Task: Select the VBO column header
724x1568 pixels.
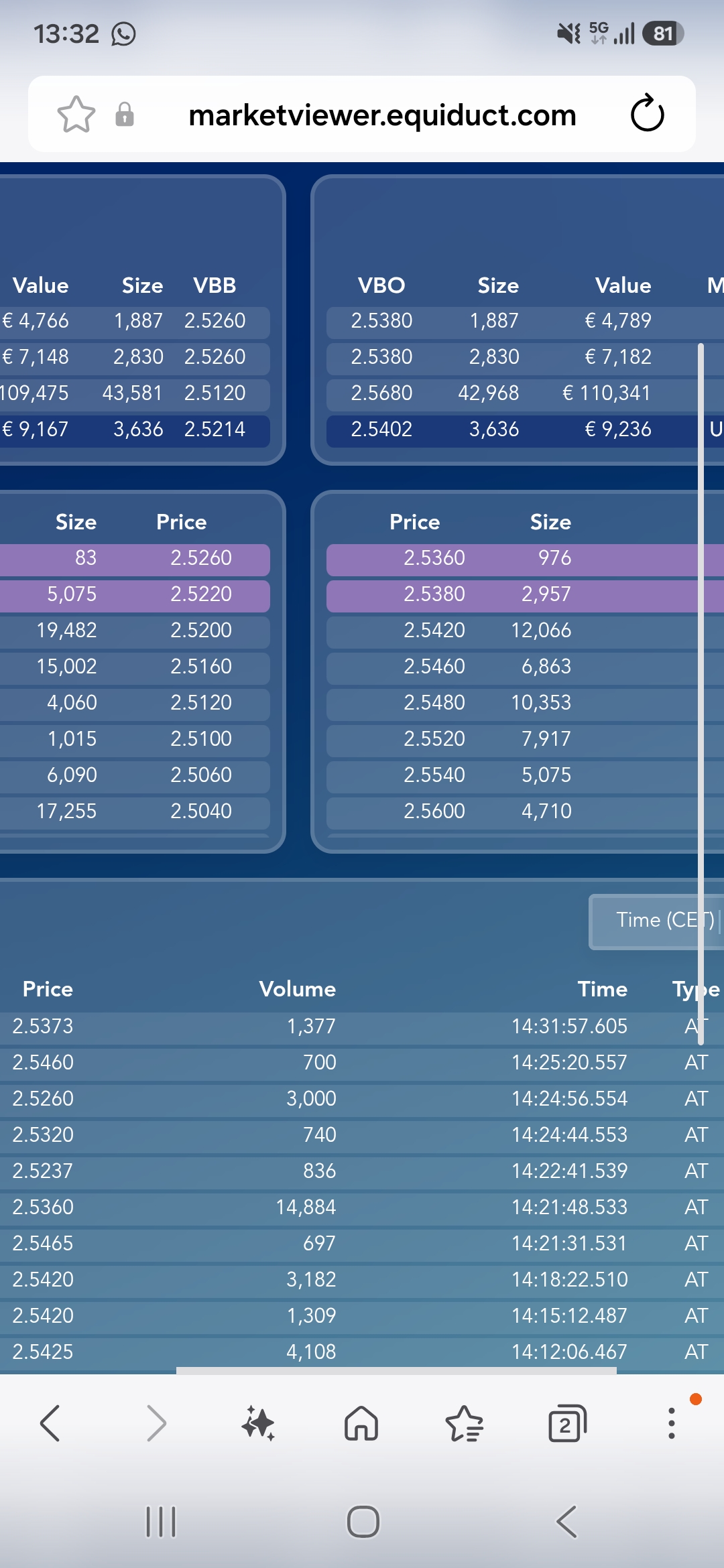Action: point(381,285)
